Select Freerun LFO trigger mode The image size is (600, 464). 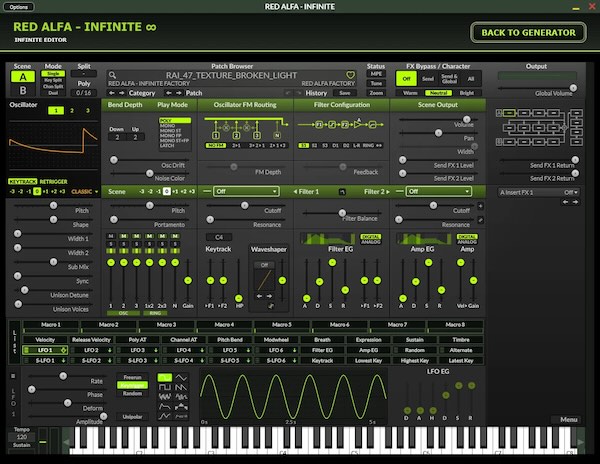pos(132,377)
